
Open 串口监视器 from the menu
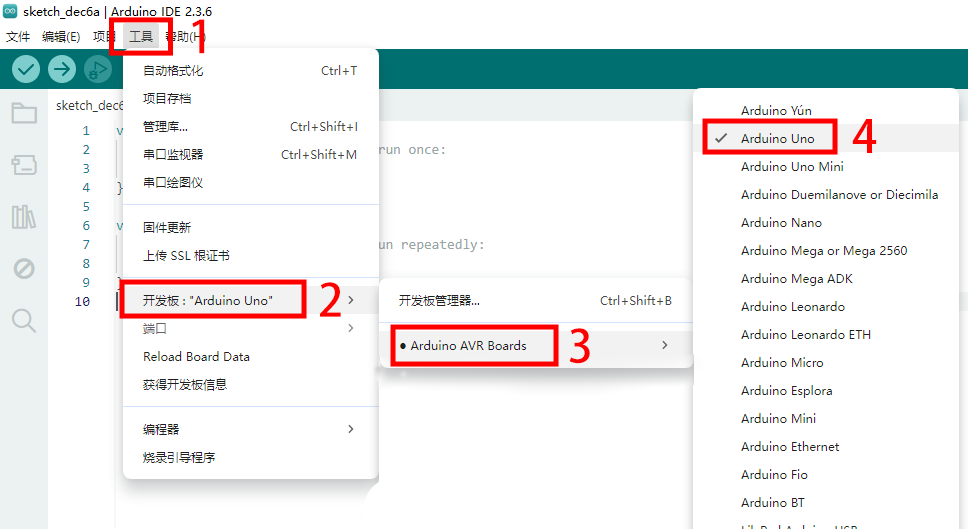click(x=251, y=154)
